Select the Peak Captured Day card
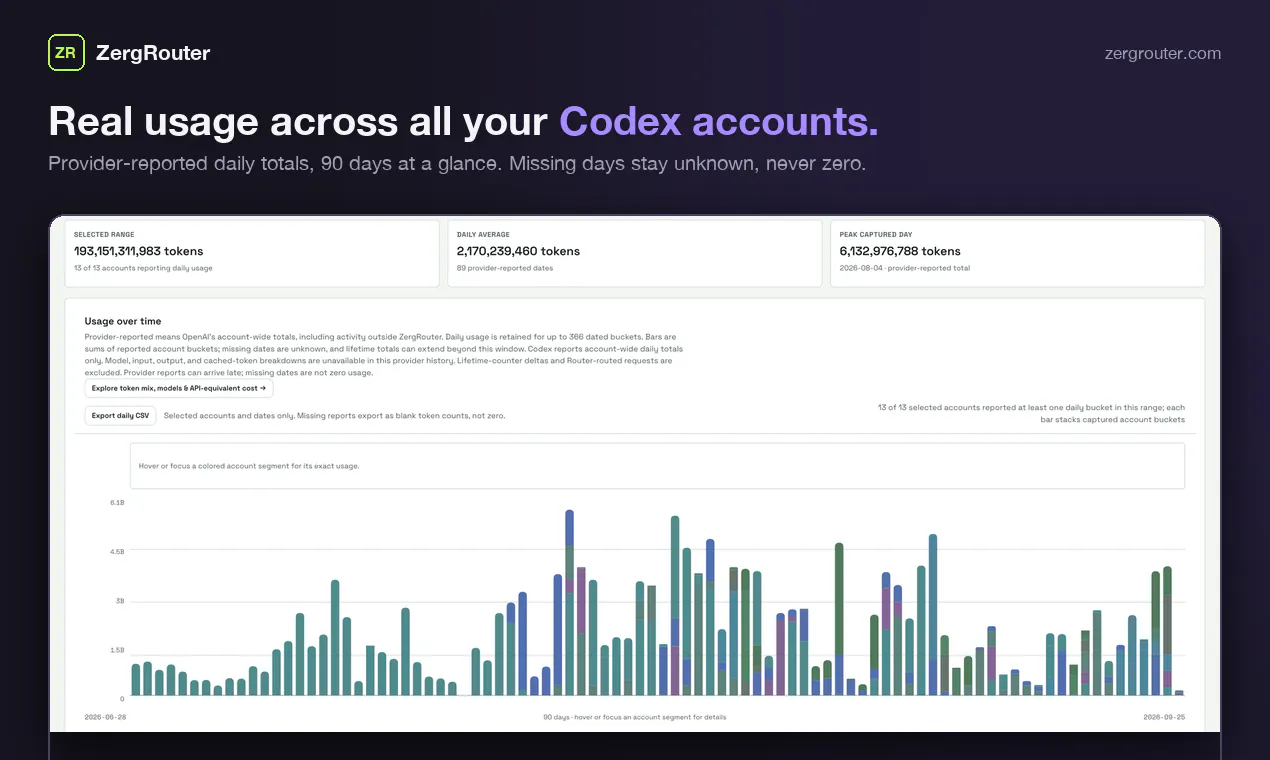Image resolution: width=1270 pixels, height=760 pixels. click(1018, 253)
